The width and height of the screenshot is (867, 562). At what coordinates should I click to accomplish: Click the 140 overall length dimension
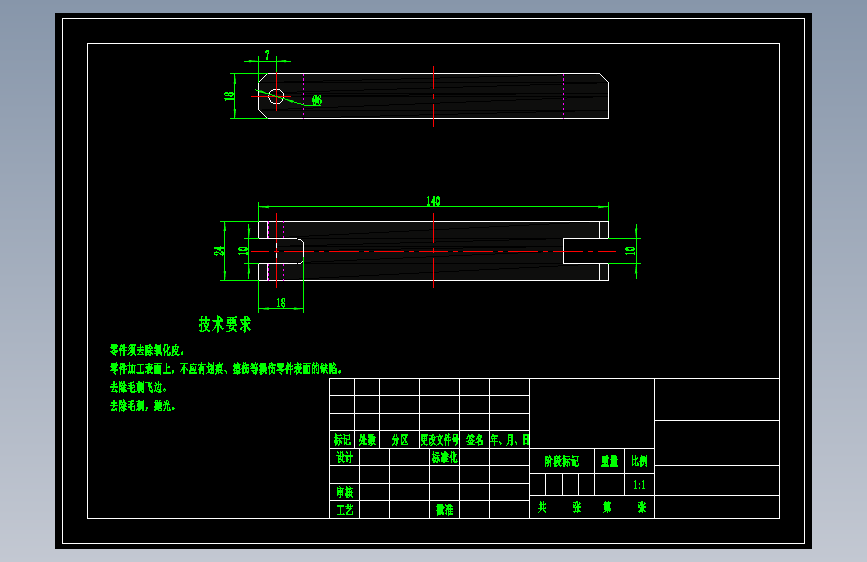(x=433, y=201)
